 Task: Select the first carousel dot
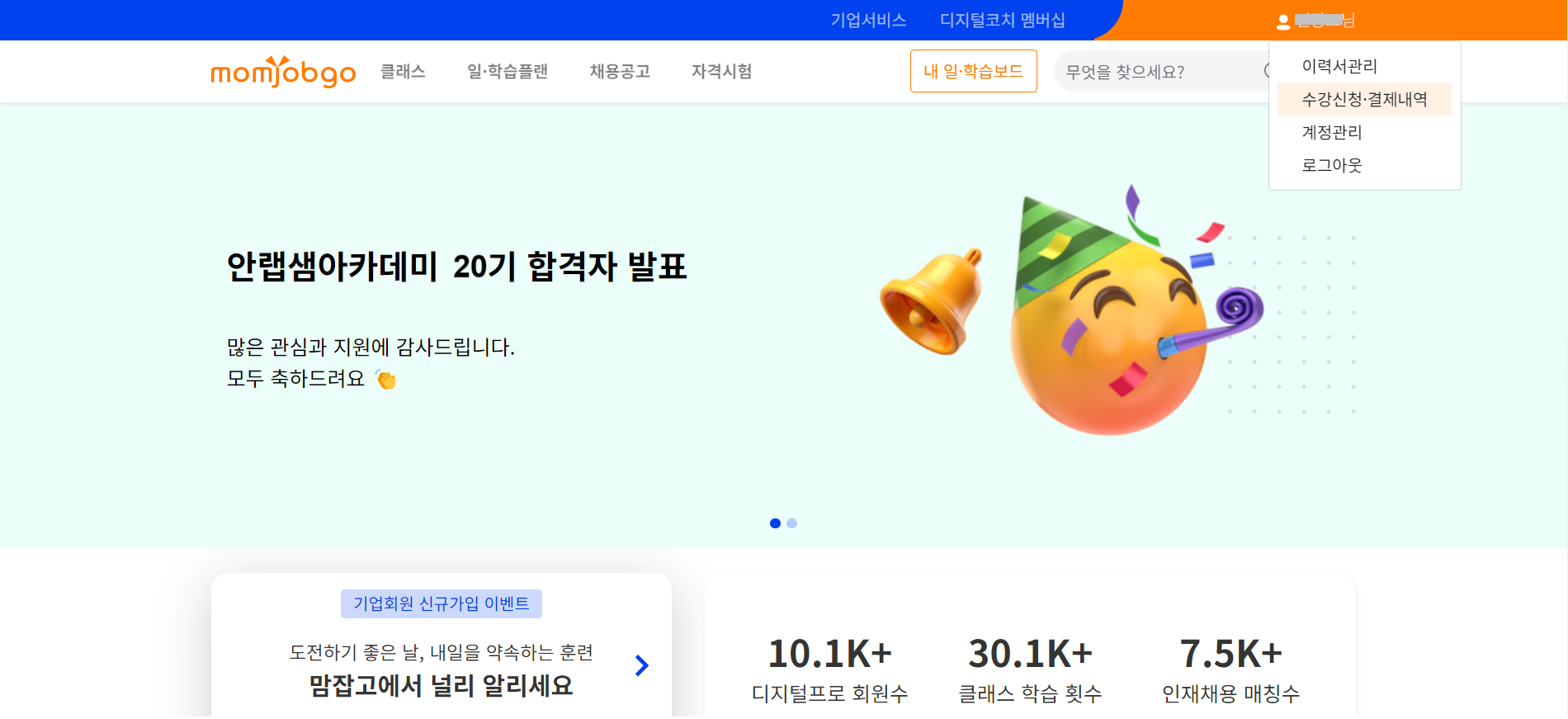[x=775, y=523]
